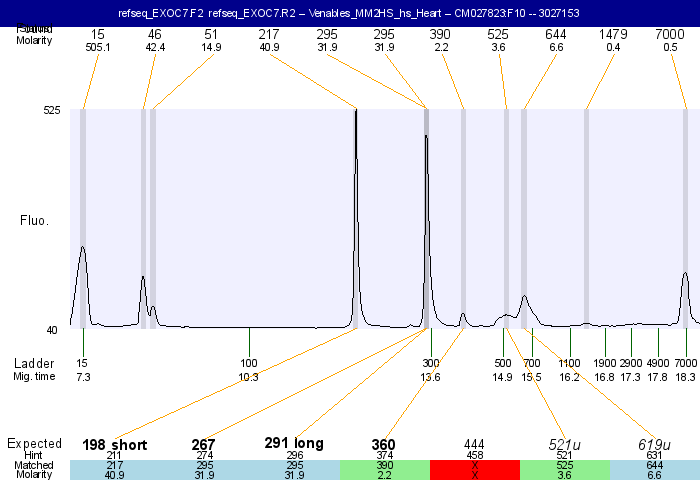This screenshot has width=700, height=480.
Task: Click the 217 peak size label at top
Action: click(x=269, y=34)
